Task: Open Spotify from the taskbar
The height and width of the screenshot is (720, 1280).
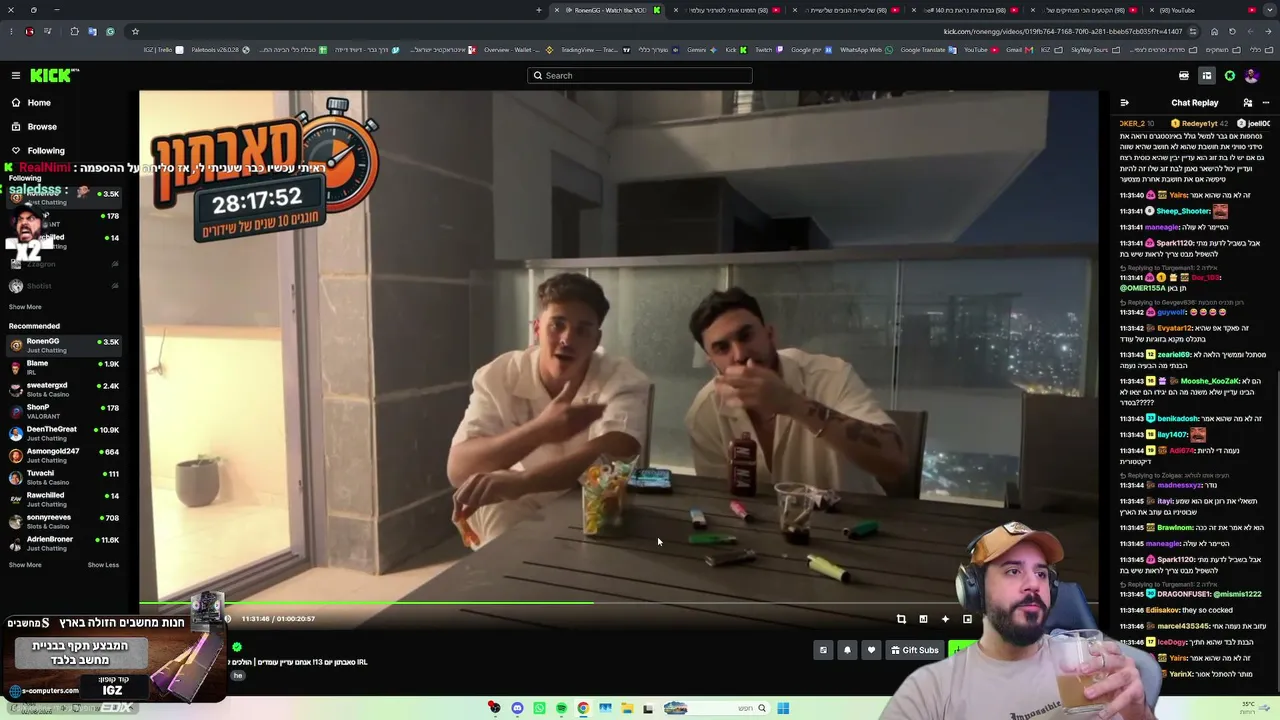Action: 561,708
